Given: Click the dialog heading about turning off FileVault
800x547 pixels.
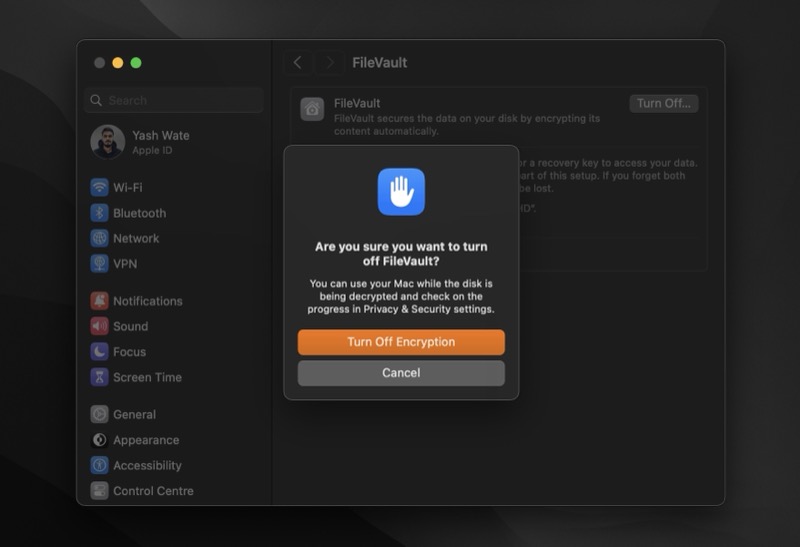Looking at the screenshot, I should [x=401, y=254].
